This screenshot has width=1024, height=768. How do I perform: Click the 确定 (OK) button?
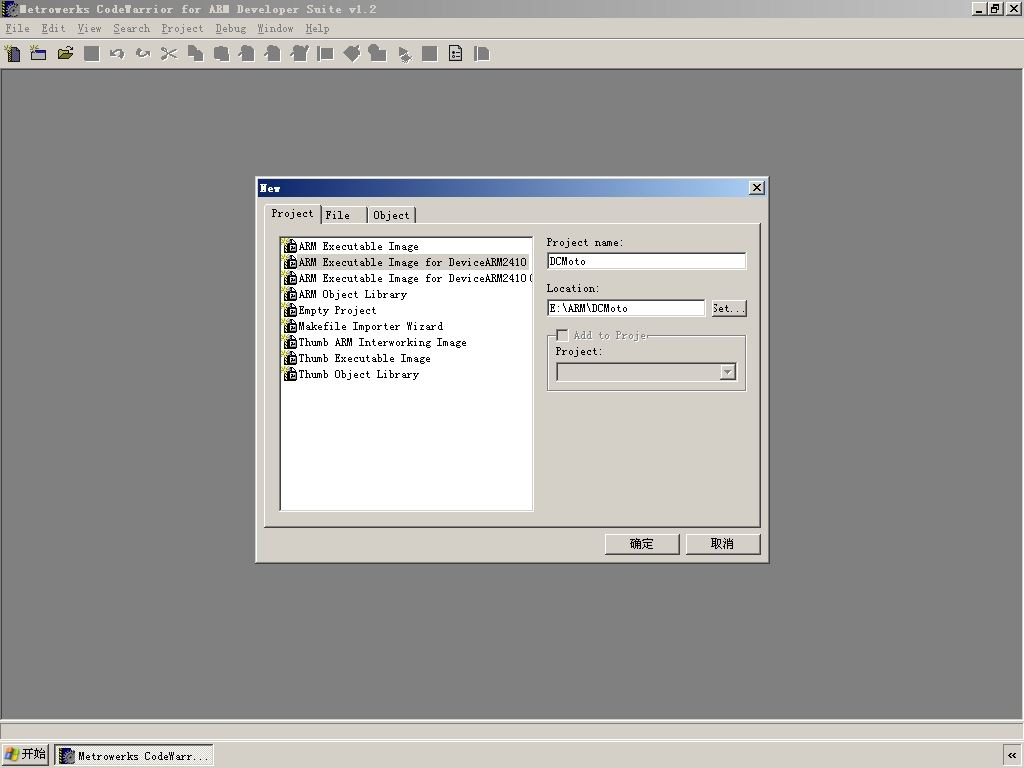(642, 544)
